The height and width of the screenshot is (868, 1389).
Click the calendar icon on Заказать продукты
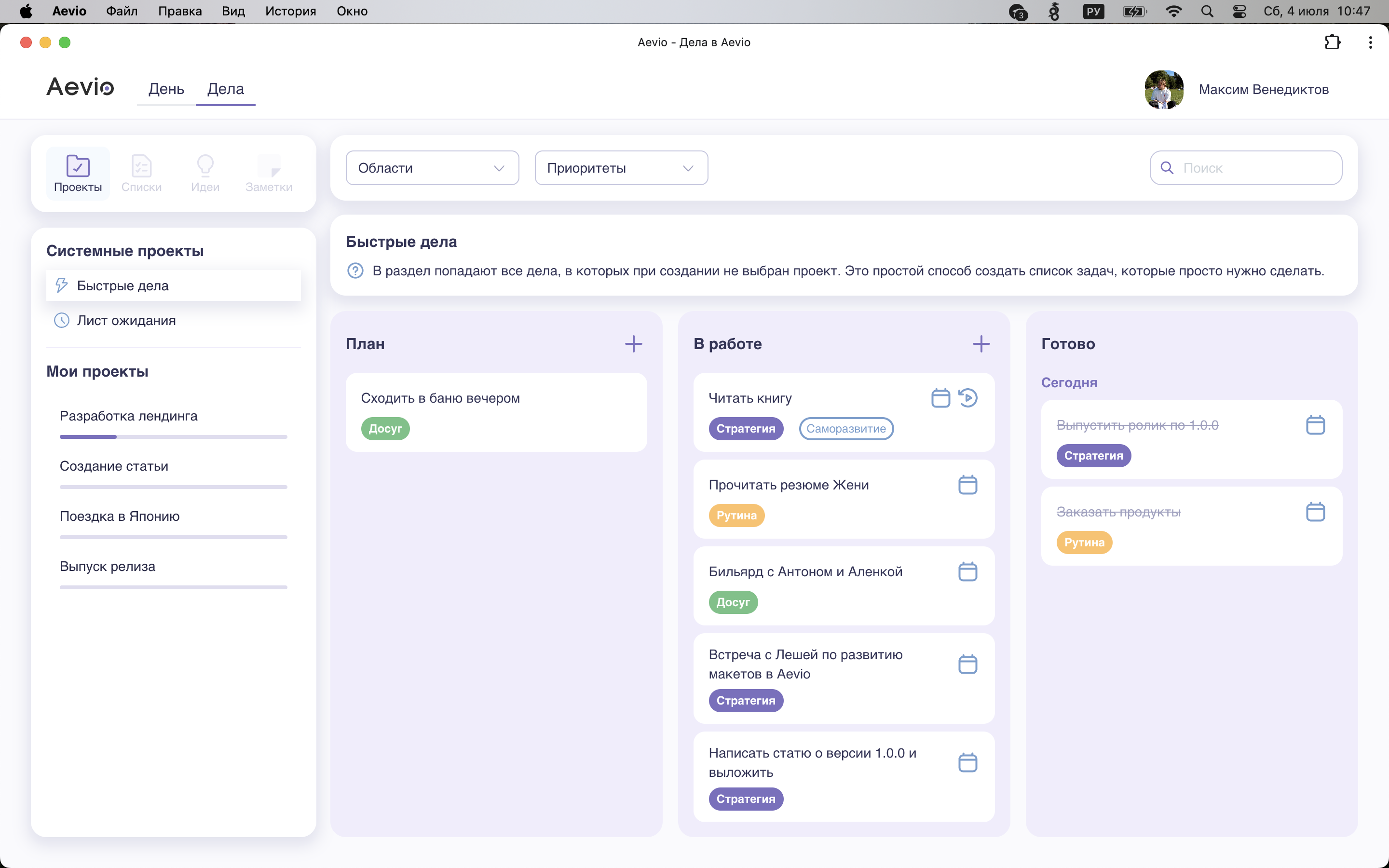[x=1315, y=512]
